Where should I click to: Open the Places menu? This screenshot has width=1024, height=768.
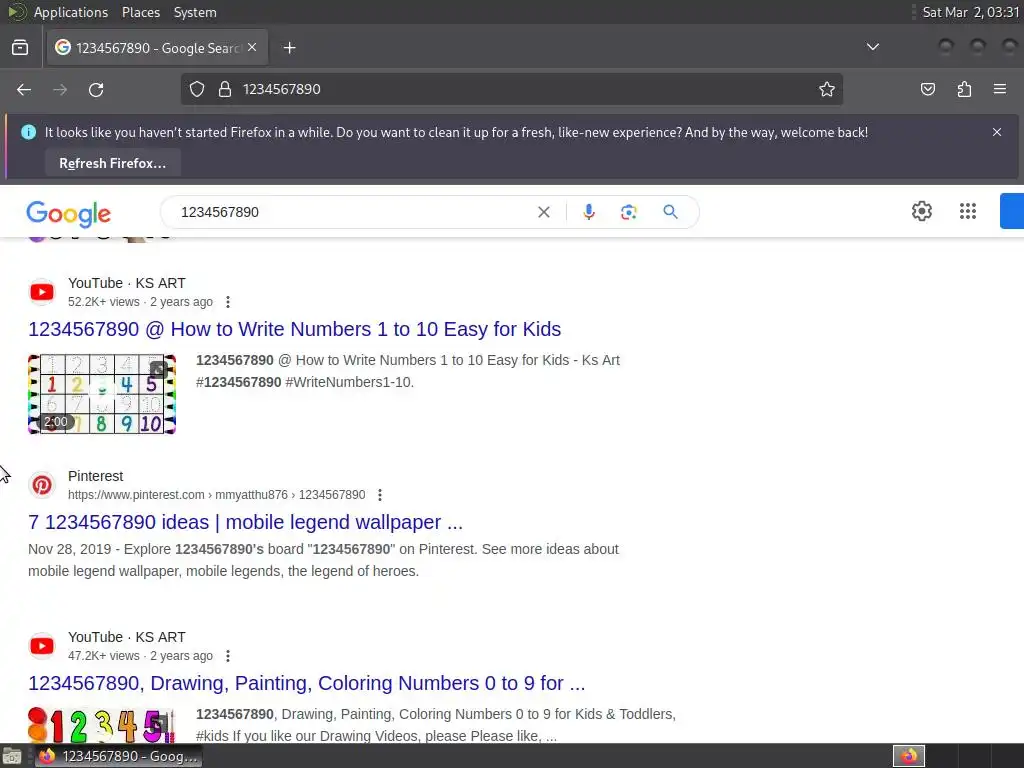point(140,12)
